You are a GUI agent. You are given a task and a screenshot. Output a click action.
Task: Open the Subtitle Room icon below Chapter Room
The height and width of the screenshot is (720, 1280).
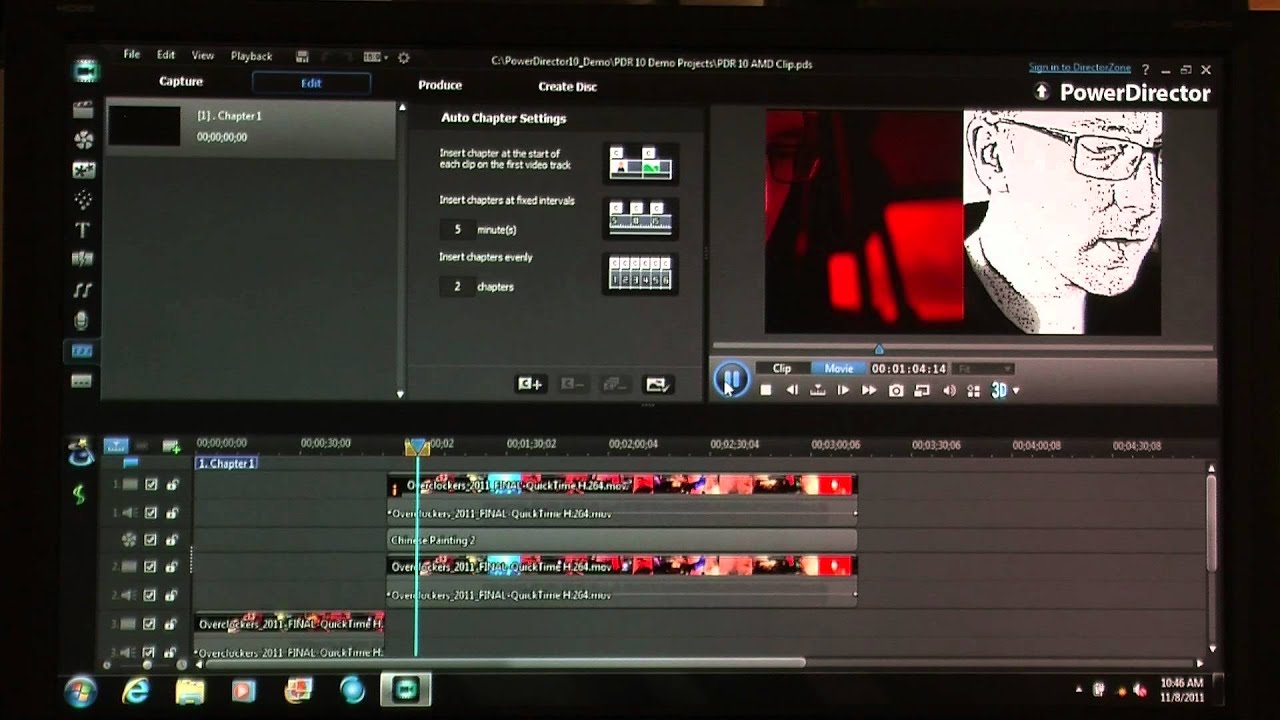tap(82, 381)
